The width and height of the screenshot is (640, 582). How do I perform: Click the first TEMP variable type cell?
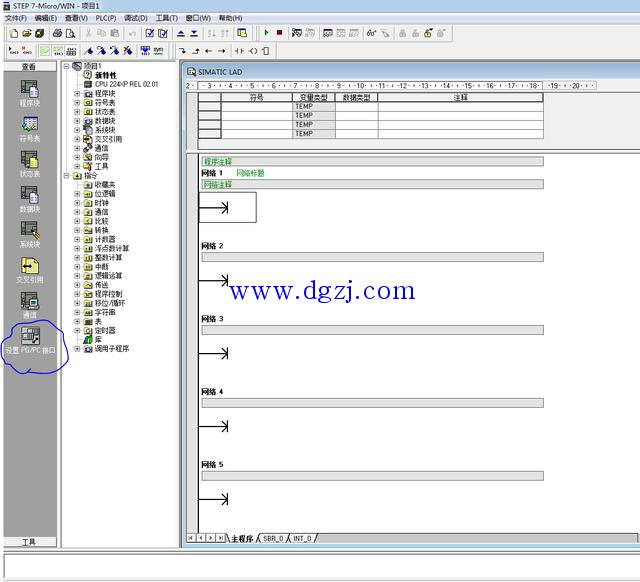313,107
